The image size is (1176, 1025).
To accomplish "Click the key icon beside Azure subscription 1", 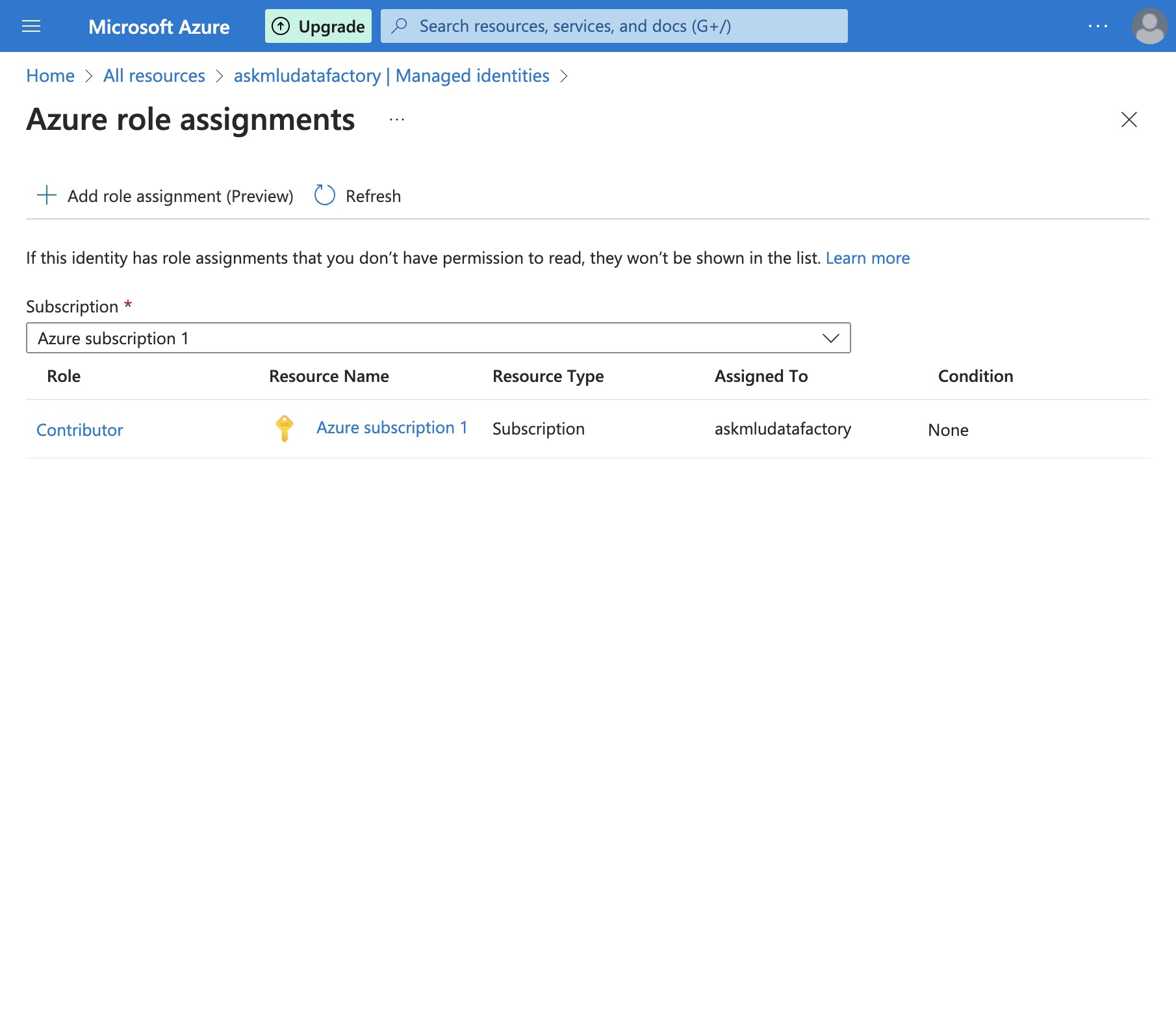I will [x=284, y=429].
